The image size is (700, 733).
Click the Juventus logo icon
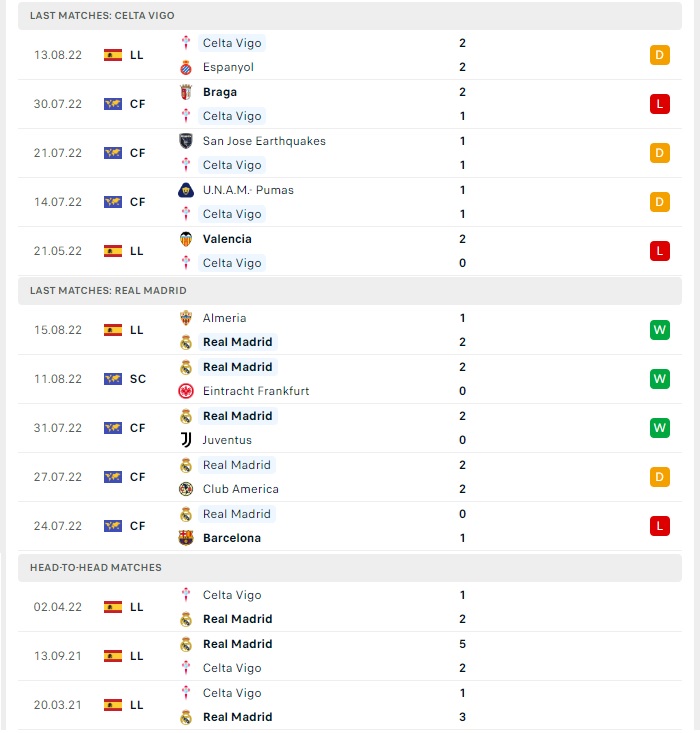(x=186, y=440)
